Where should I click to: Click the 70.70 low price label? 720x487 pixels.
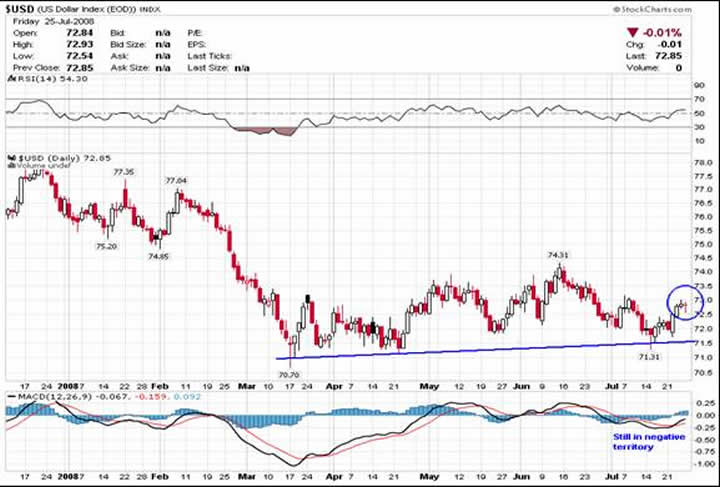click(x=288, y=374)
